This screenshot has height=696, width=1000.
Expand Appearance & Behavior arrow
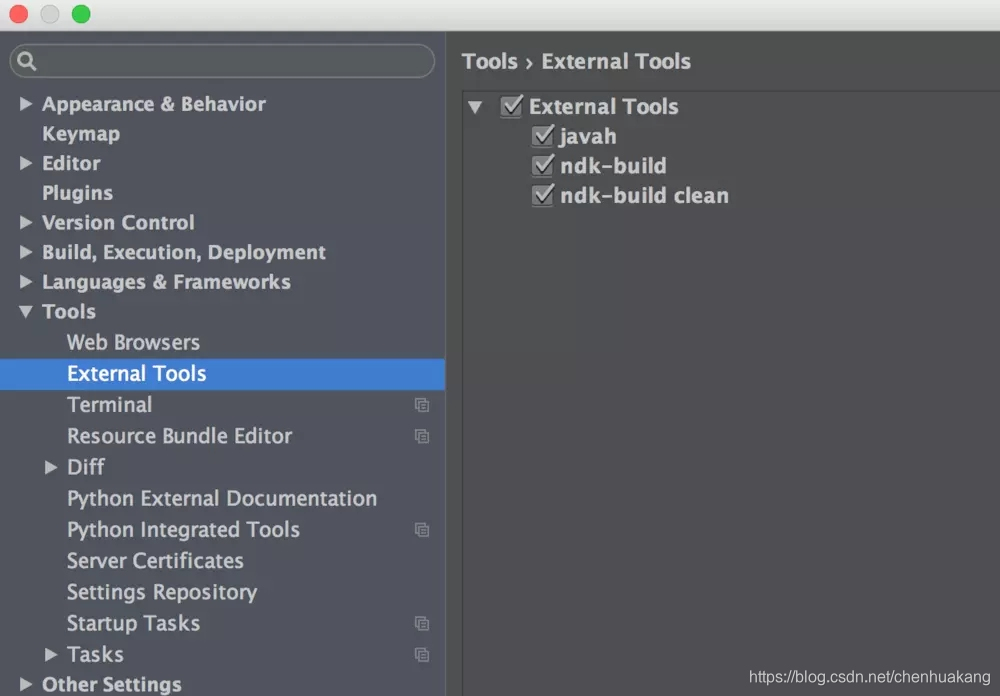coord(26,103)
